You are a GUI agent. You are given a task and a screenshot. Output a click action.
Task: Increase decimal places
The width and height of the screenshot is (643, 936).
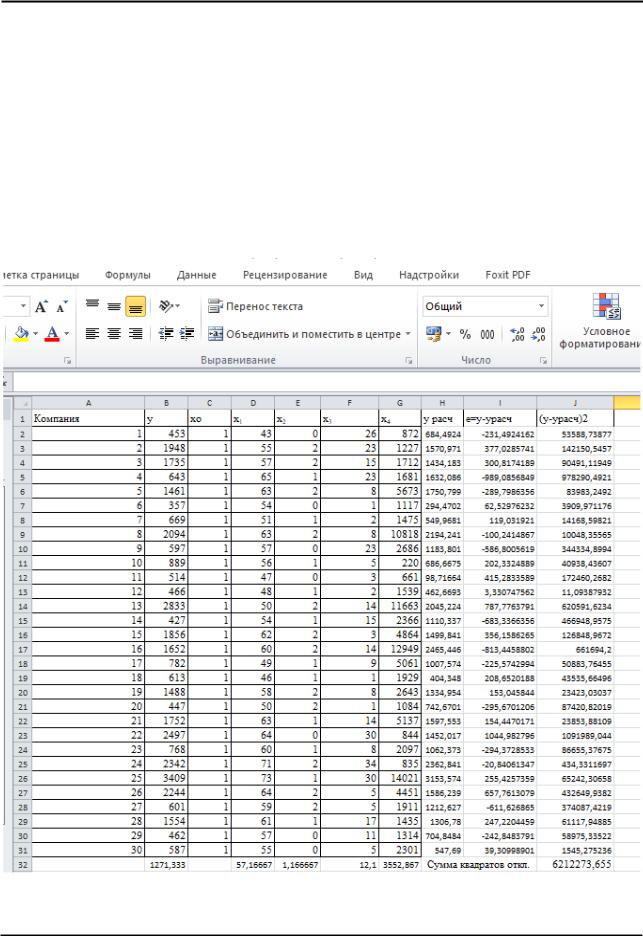point(517,334)
